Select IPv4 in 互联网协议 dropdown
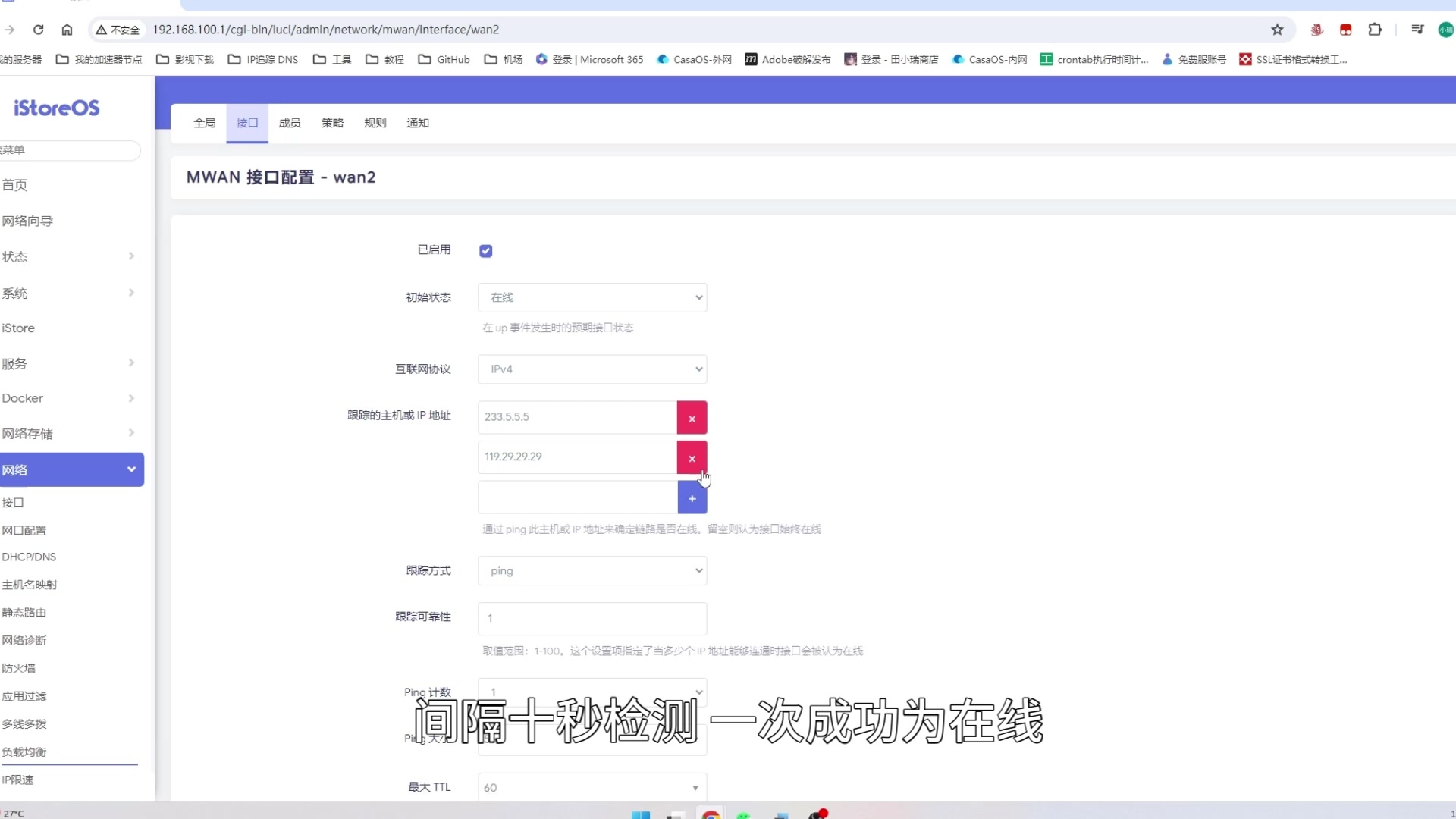The height and width of the screenshot is (819, 1456). [x=592, y=368]
